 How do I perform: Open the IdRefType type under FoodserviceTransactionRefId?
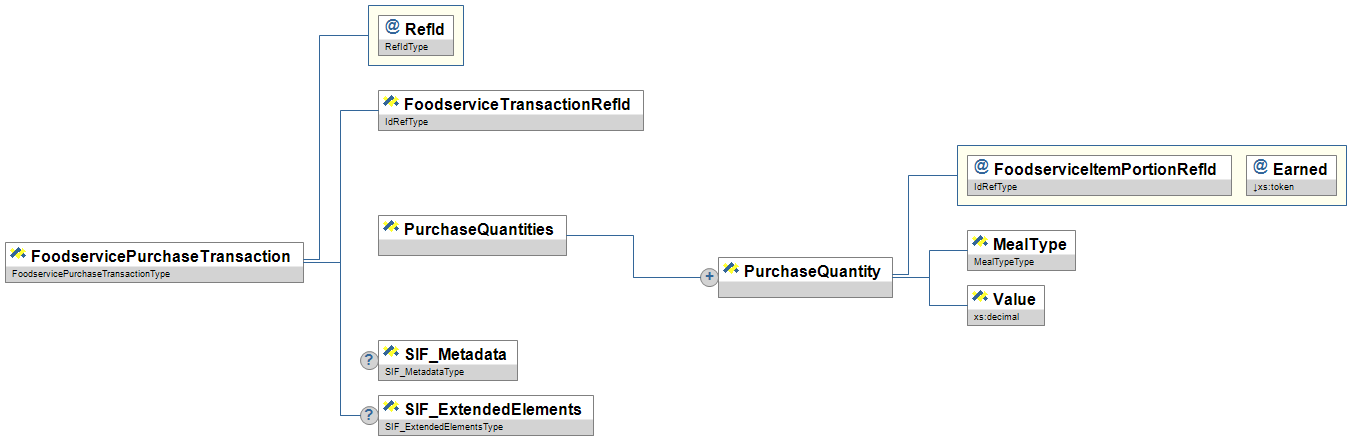pyautogui.click(x=401, y=122)
